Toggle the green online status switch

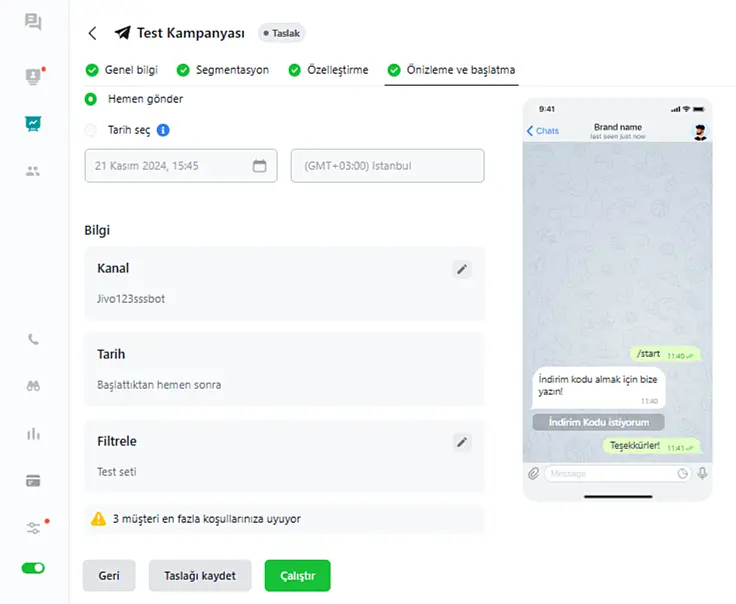[x=33, y=568]
